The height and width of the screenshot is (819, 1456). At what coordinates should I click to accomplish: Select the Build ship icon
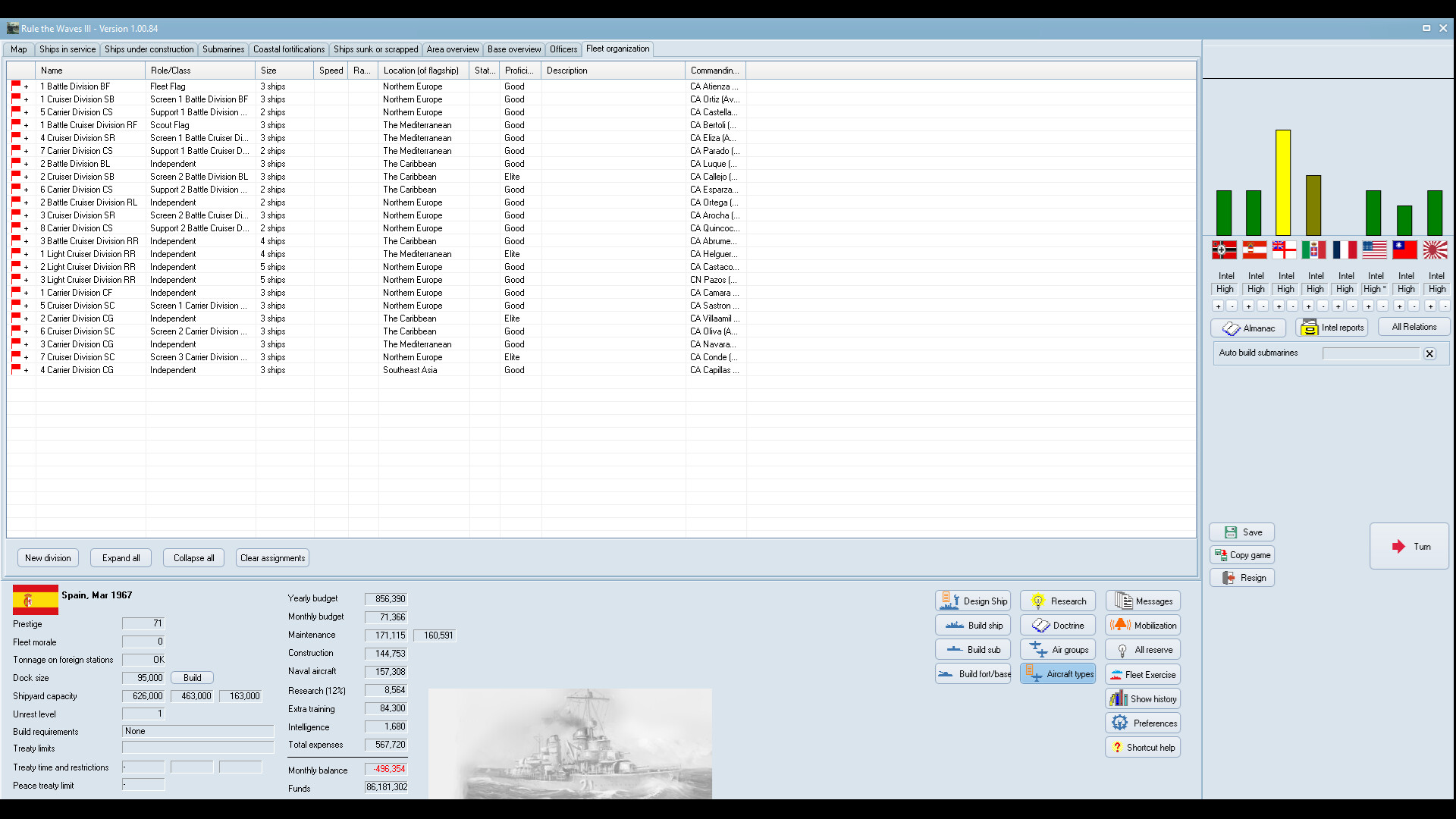pos(973,625)
